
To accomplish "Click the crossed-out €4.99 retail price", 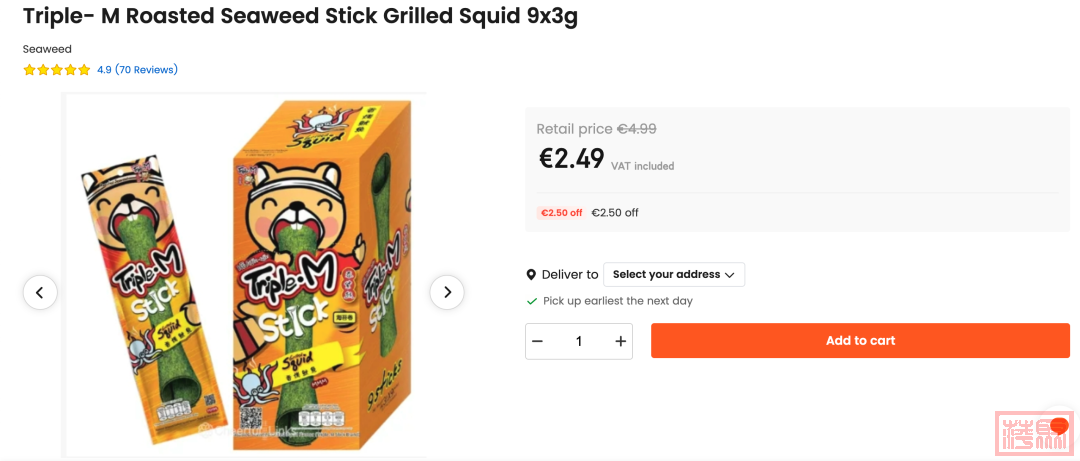I will pyautogui.click(x=636, y=129).
